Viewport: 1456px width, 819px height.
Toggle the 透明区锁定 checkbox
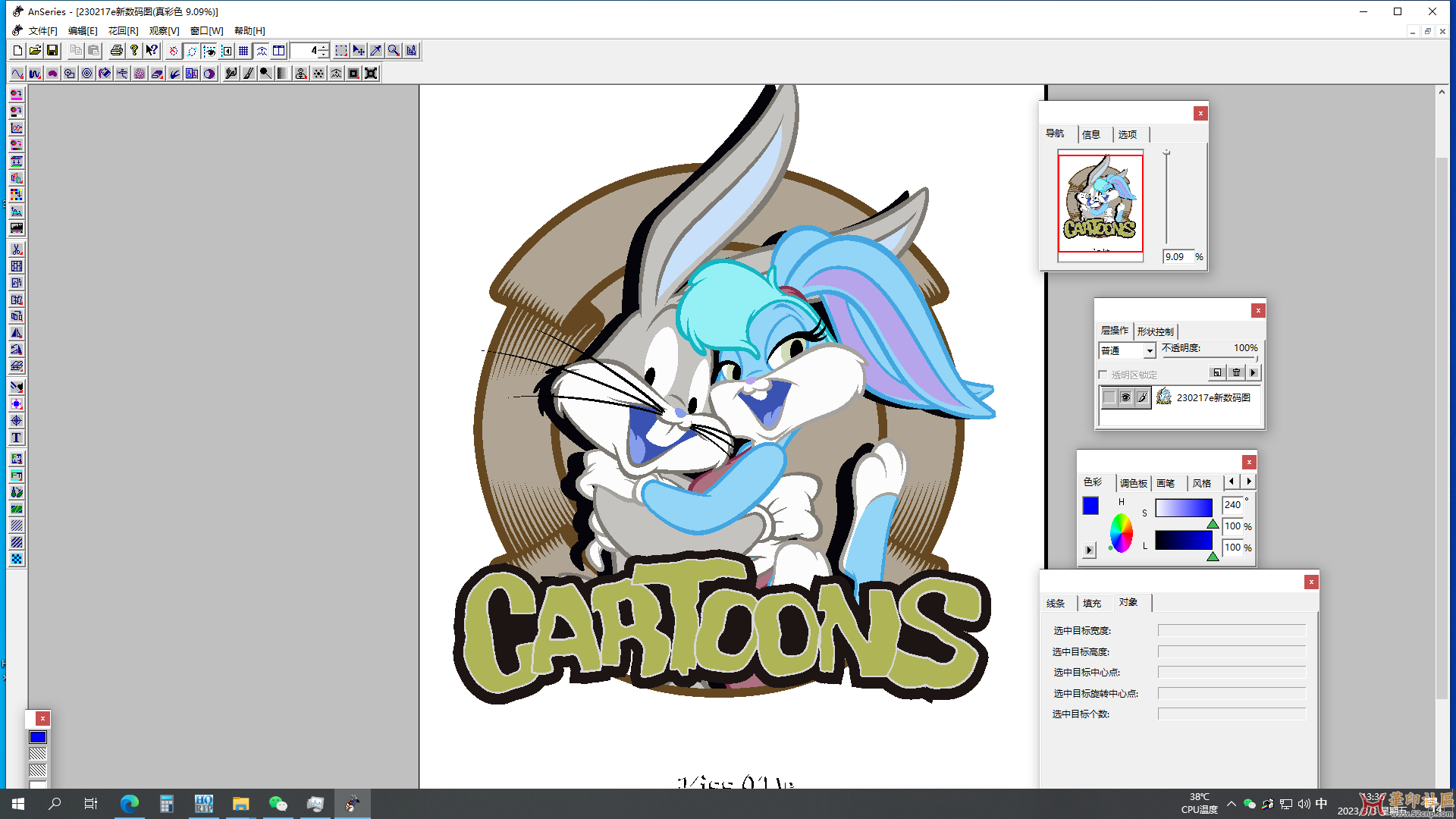1103,375
